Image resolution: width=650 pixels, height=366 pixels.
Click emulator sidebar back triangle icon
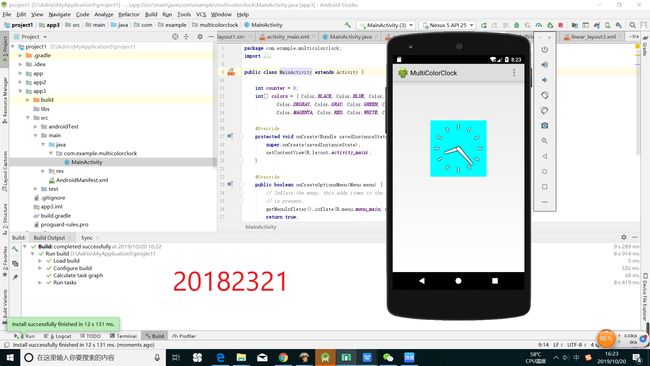545,156
